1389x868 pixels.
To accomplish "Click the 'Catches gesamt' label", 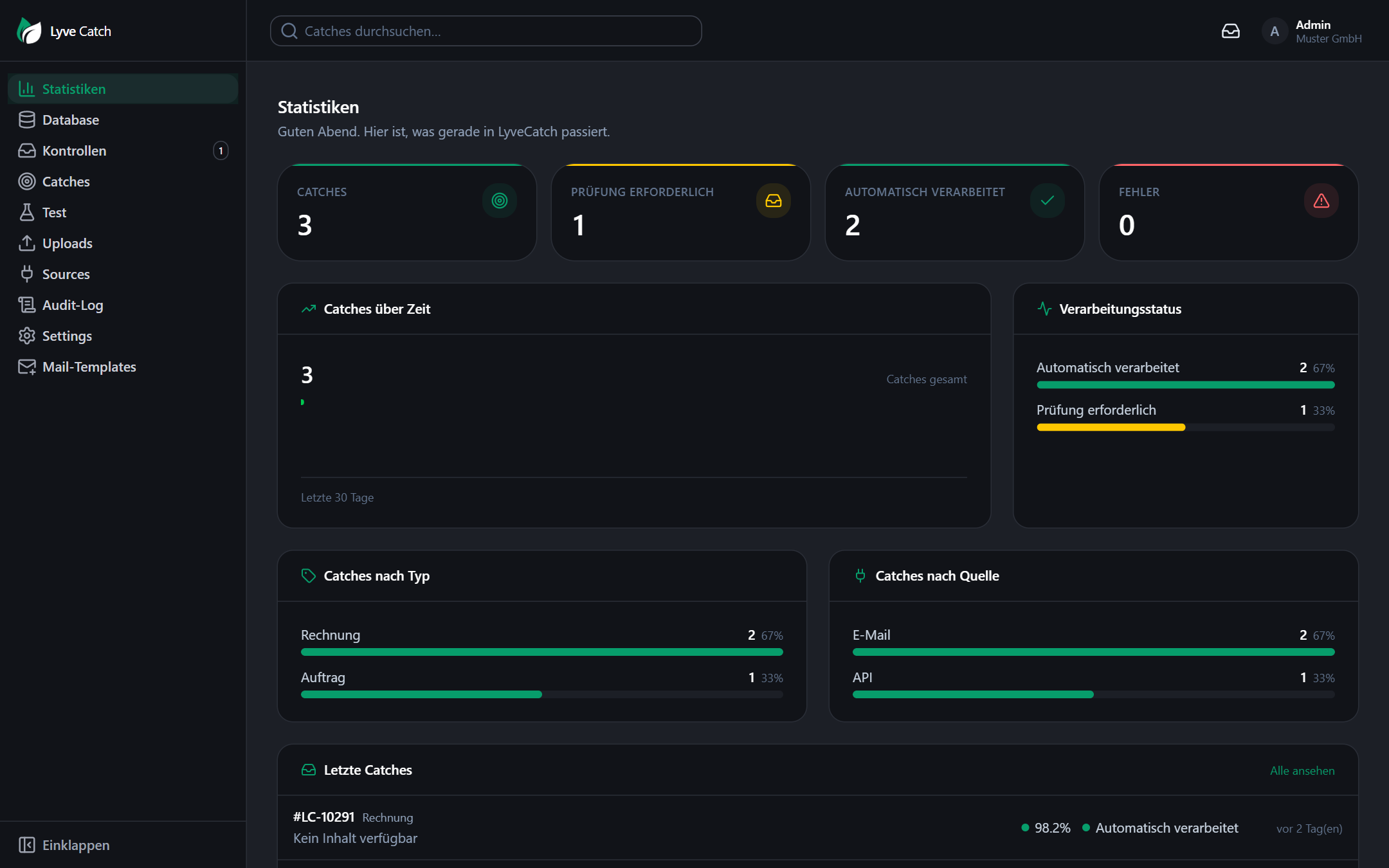I will click(x=926, y=379).
